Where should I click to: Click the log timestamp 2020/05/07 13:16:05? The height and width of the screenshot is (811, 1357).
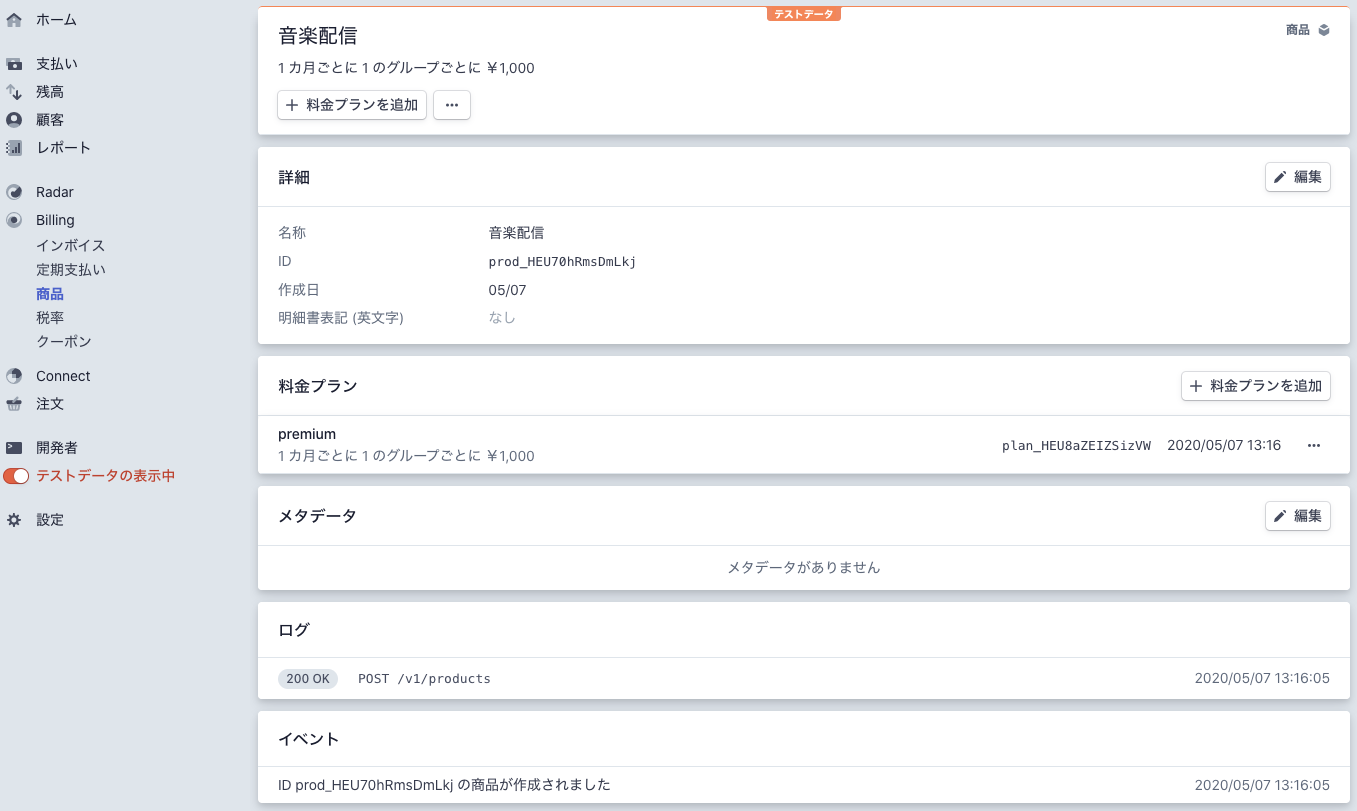tap(1262, 678)
